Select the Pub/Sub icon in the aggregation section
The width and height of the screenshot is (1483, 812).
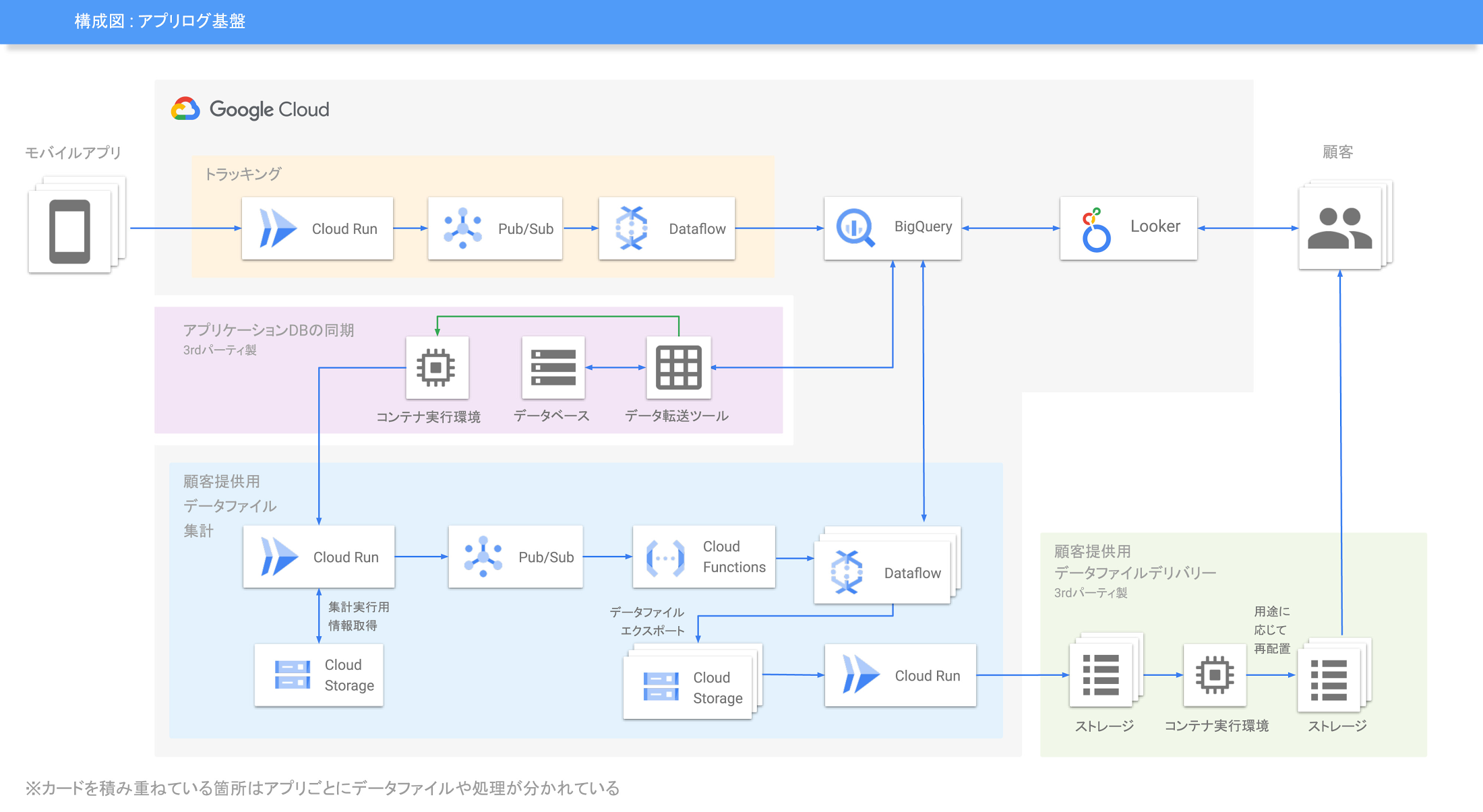483,557
